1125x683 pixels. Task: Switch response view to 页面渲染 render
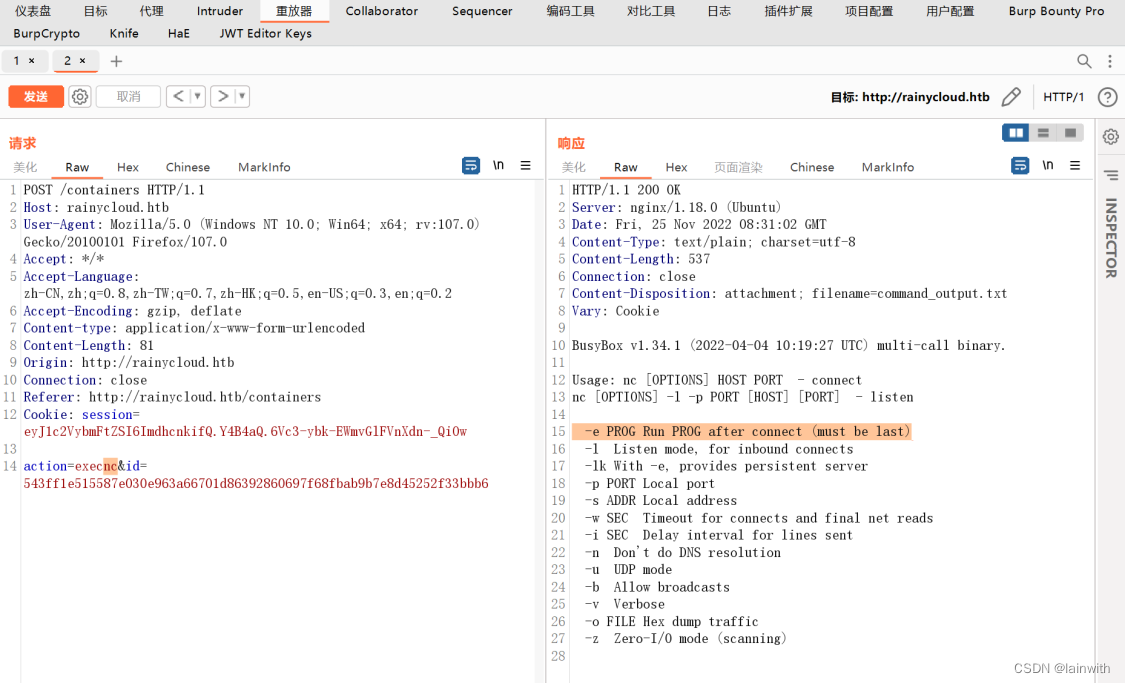click(738, 167)
